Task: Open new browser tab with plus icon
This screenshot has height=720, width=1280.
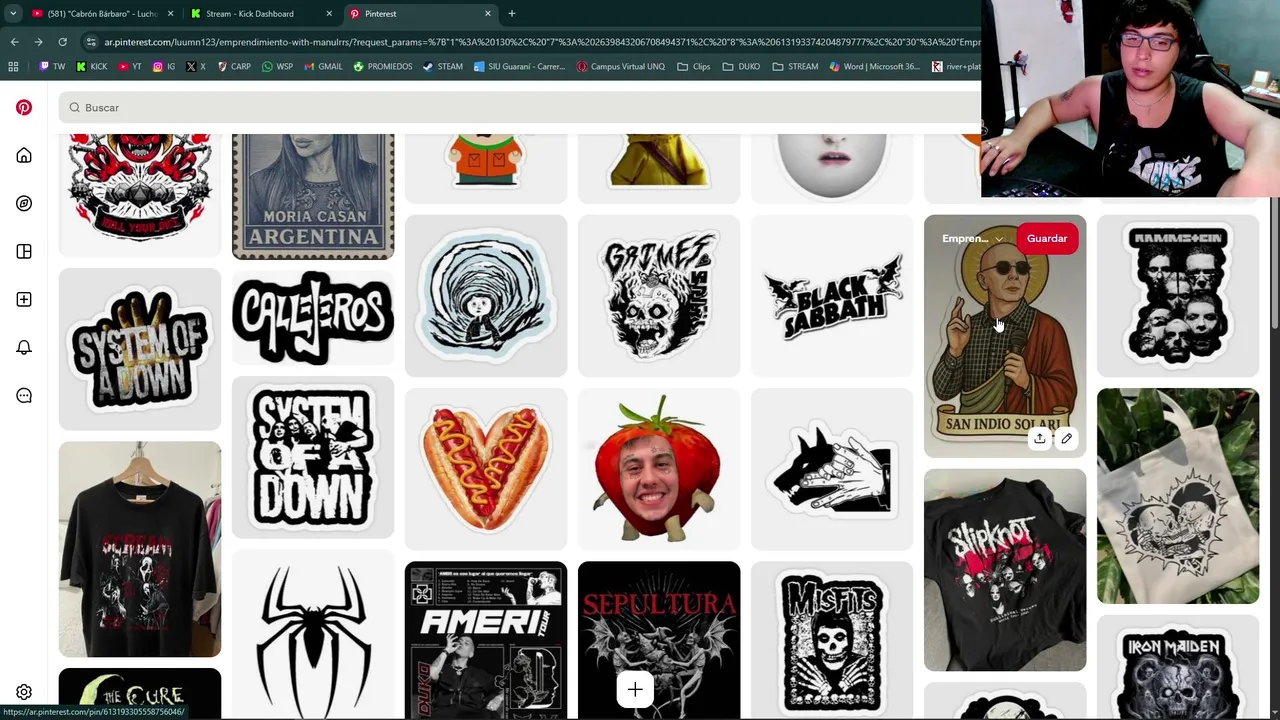Action: coord(512,13)
